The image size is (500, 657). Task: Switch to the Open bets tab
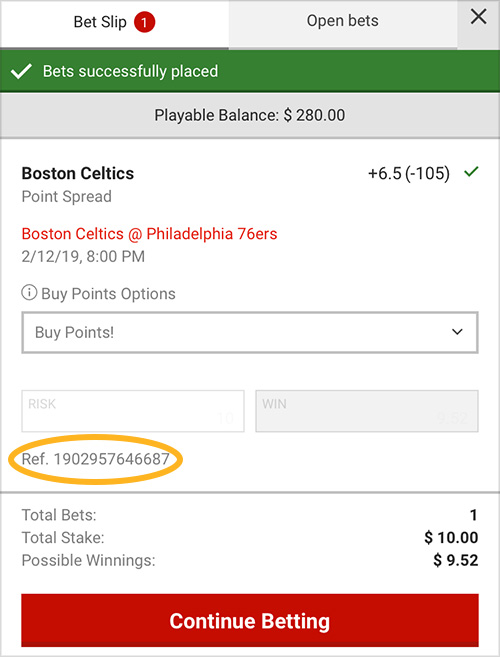coord(343,23)
